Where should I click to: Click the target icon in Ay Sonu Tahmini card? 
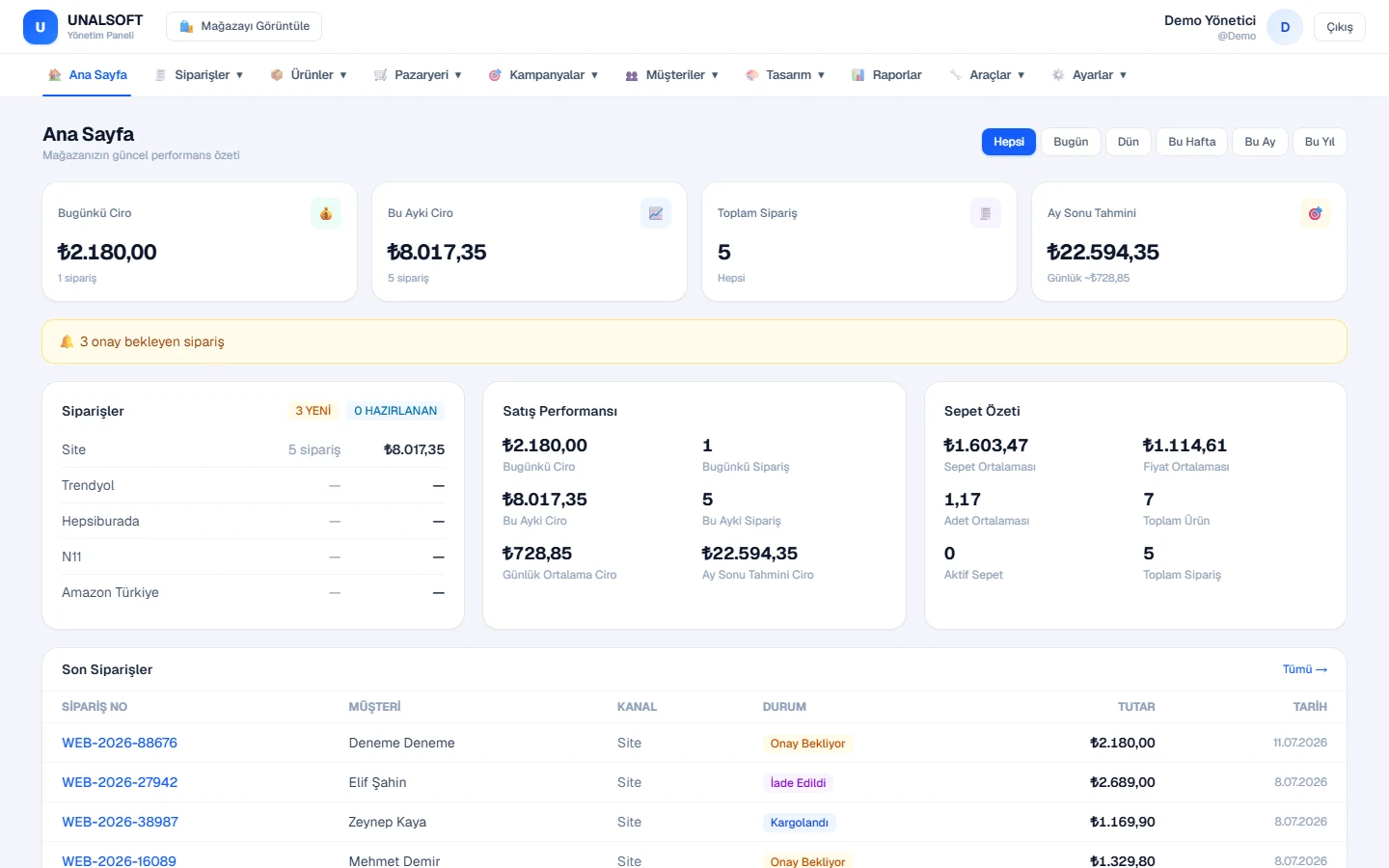(1316, 213)
